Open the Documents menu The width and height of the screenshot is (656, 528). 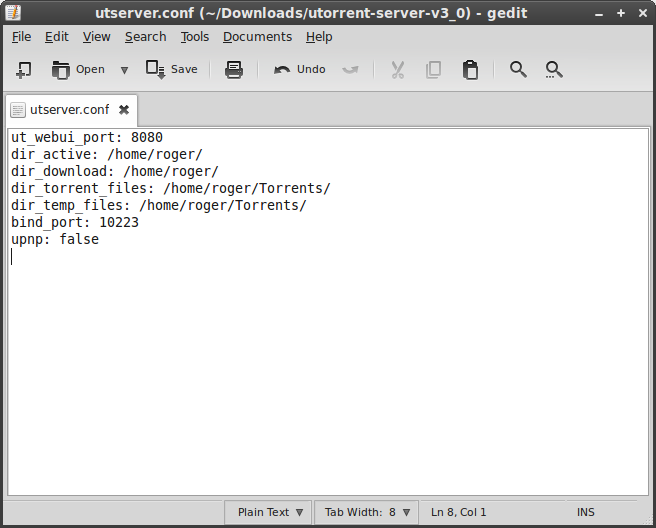257,37
